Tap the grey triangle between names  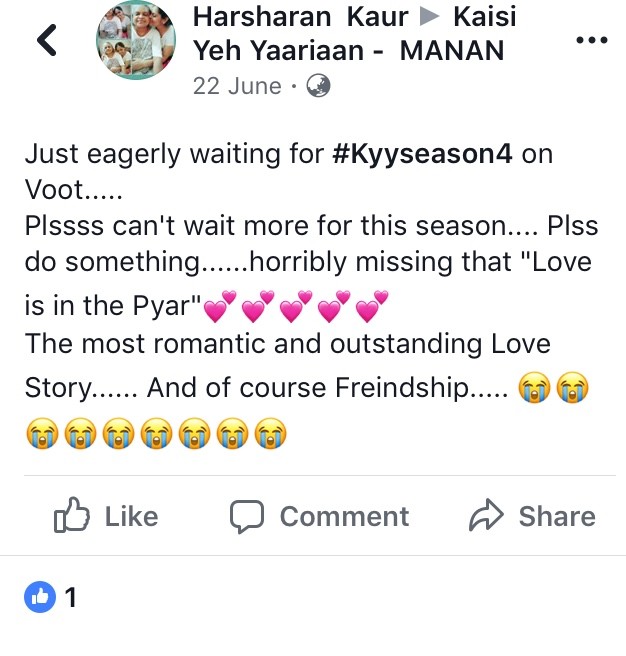coord(430,17)
